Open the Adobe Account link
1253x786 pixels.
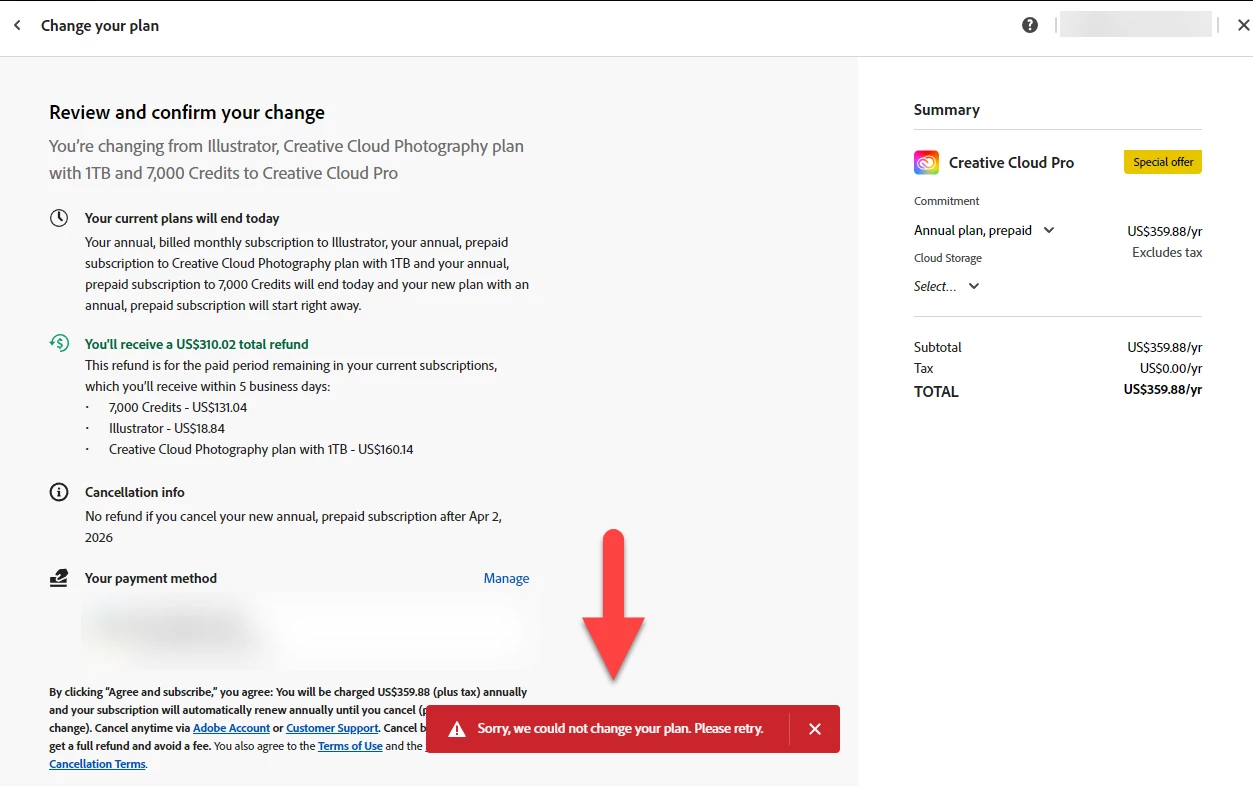(231, 728)
